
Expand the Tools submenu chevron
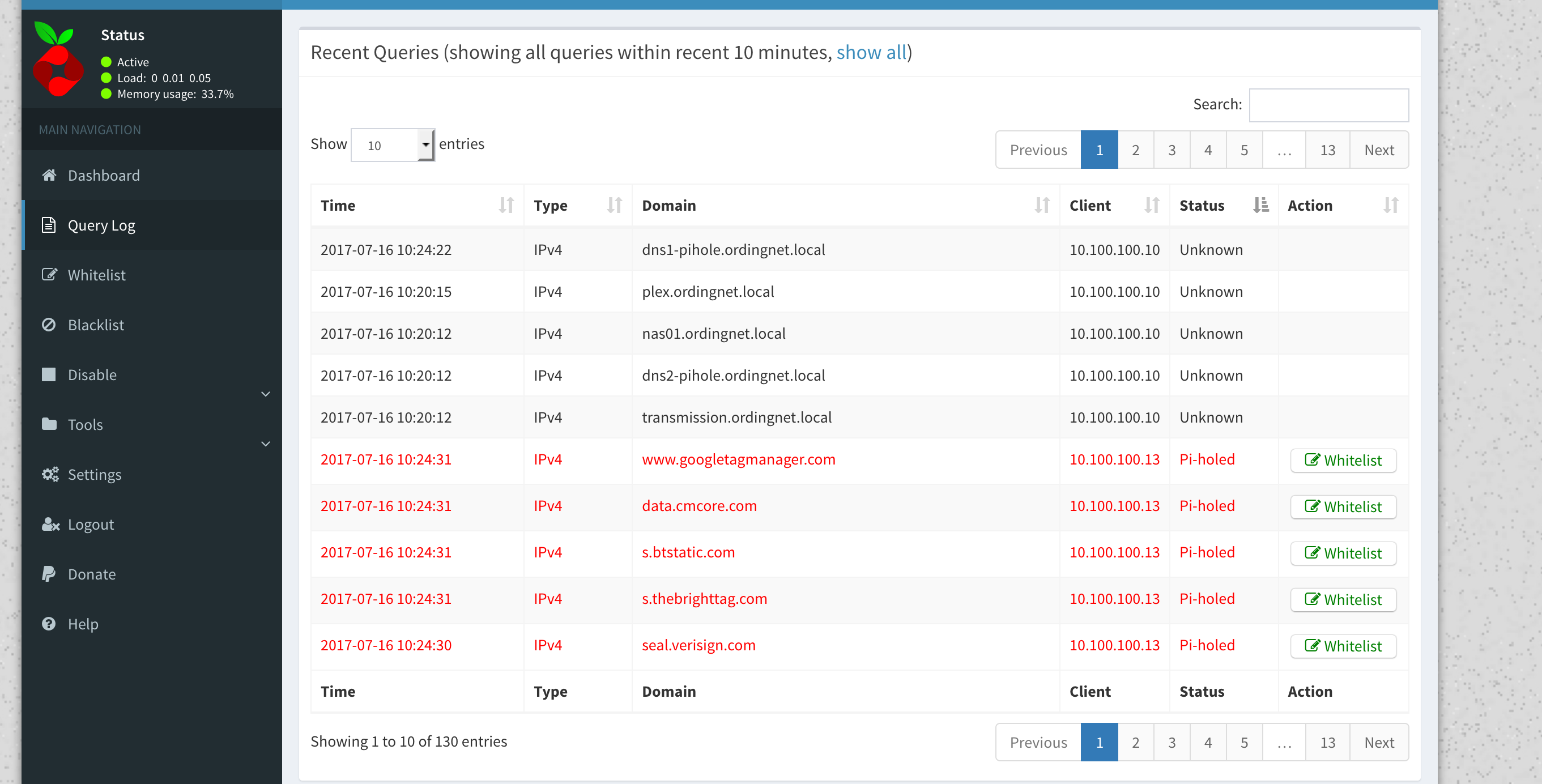(x=266, y=444)
